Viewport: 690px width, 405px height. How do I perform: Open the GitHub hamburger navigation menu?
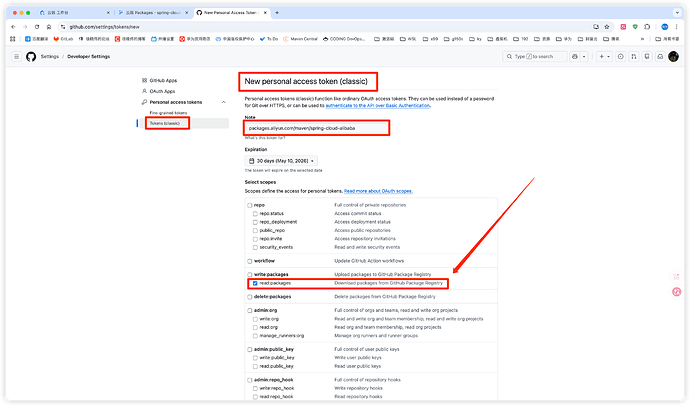[x=16, y=56]
